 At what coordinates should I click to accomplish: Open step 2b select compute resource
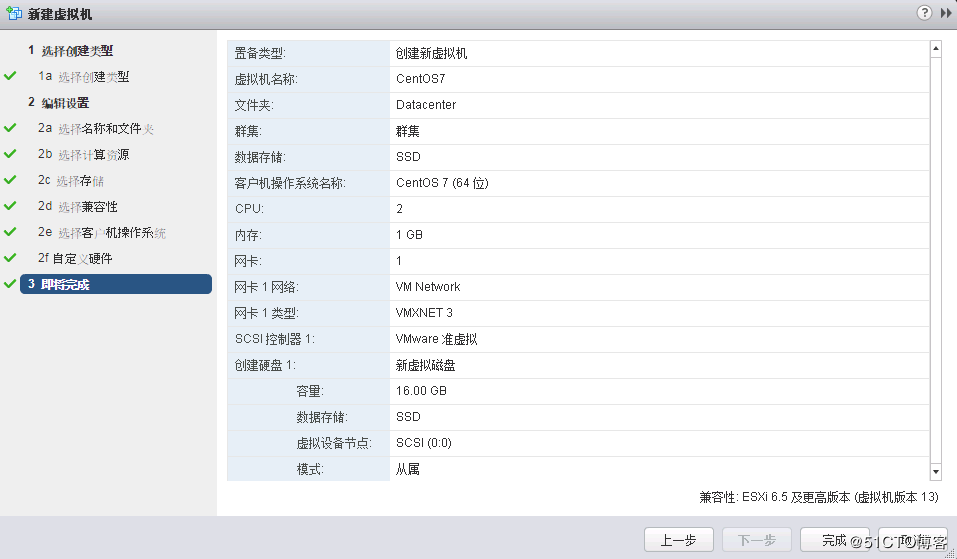[x=83, y=154]
